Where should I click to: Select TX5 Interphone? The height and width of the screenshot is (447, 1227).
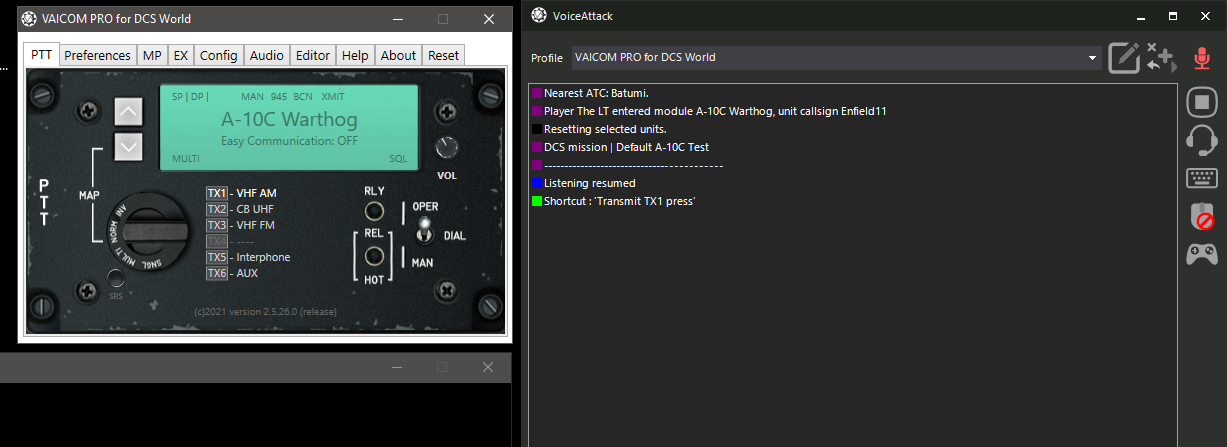click(248, 257)
